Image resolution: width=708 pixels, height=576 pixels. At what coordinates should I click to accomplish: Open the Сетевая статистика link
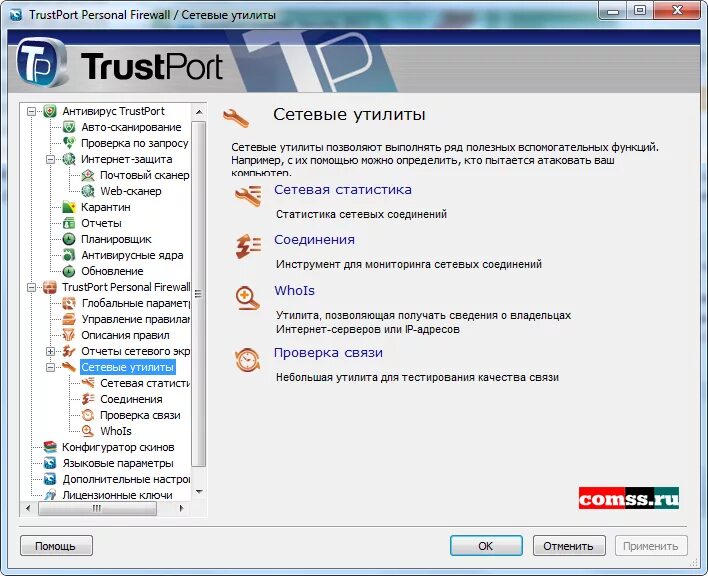tap(343, 190)
